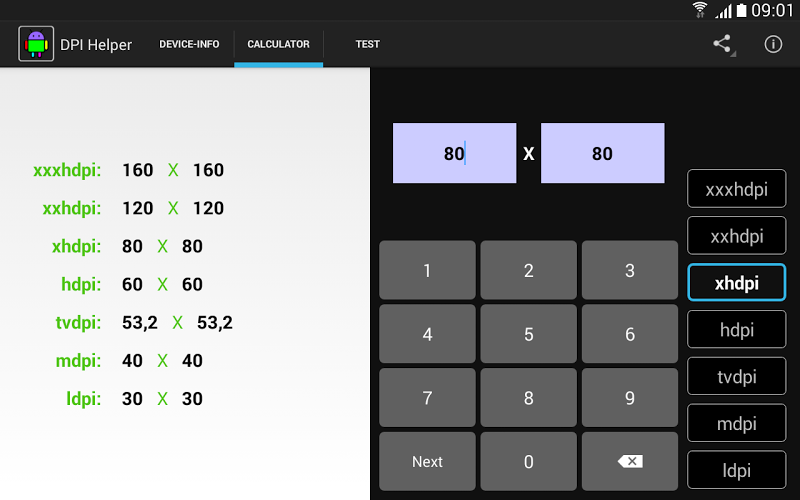Click the first 120 value in xxhdpi row
Screen dimensions: 800x500
click(138, 208)
